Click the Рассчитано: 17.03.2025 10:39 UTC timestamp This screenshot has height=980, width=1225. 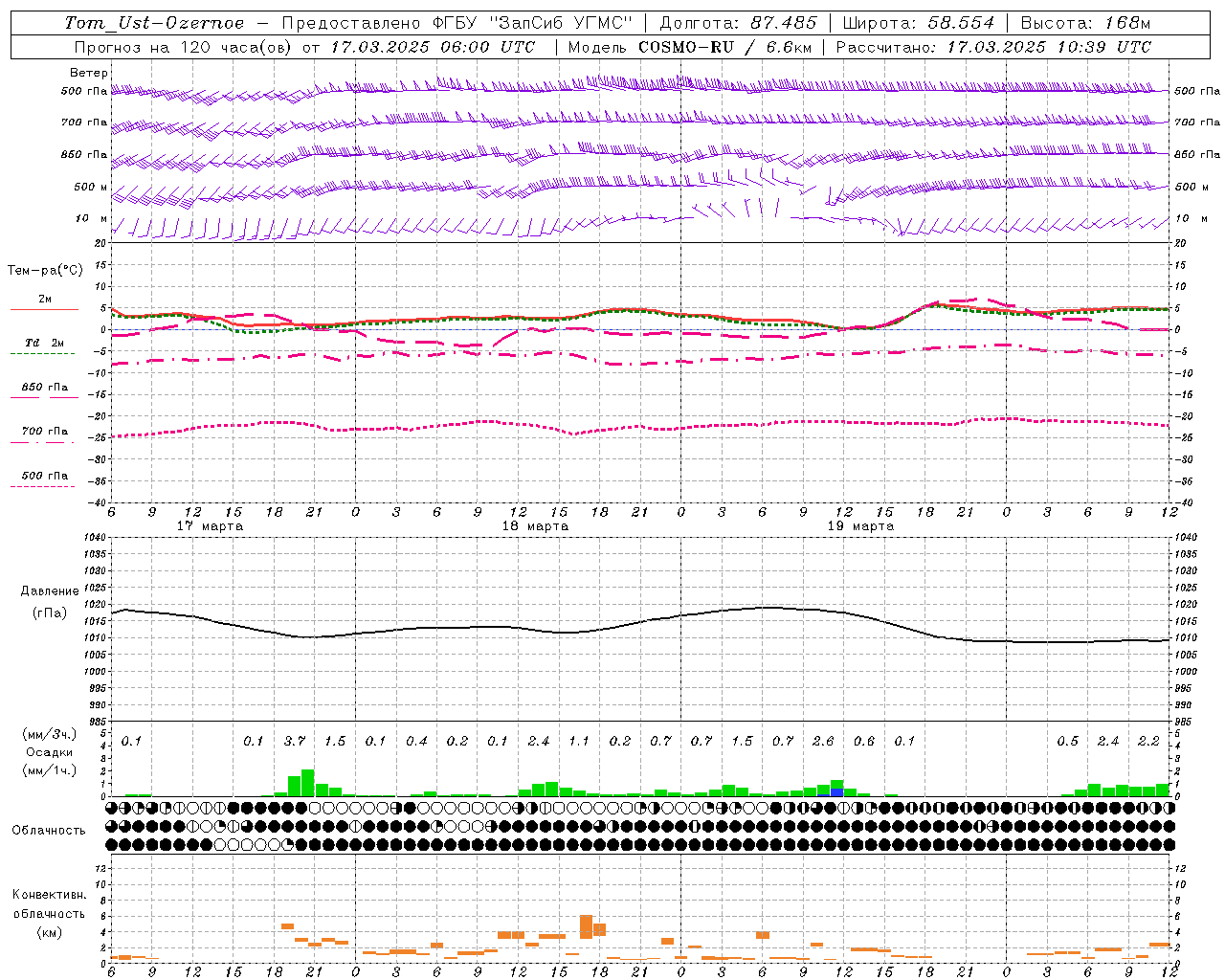pos(993,47)
